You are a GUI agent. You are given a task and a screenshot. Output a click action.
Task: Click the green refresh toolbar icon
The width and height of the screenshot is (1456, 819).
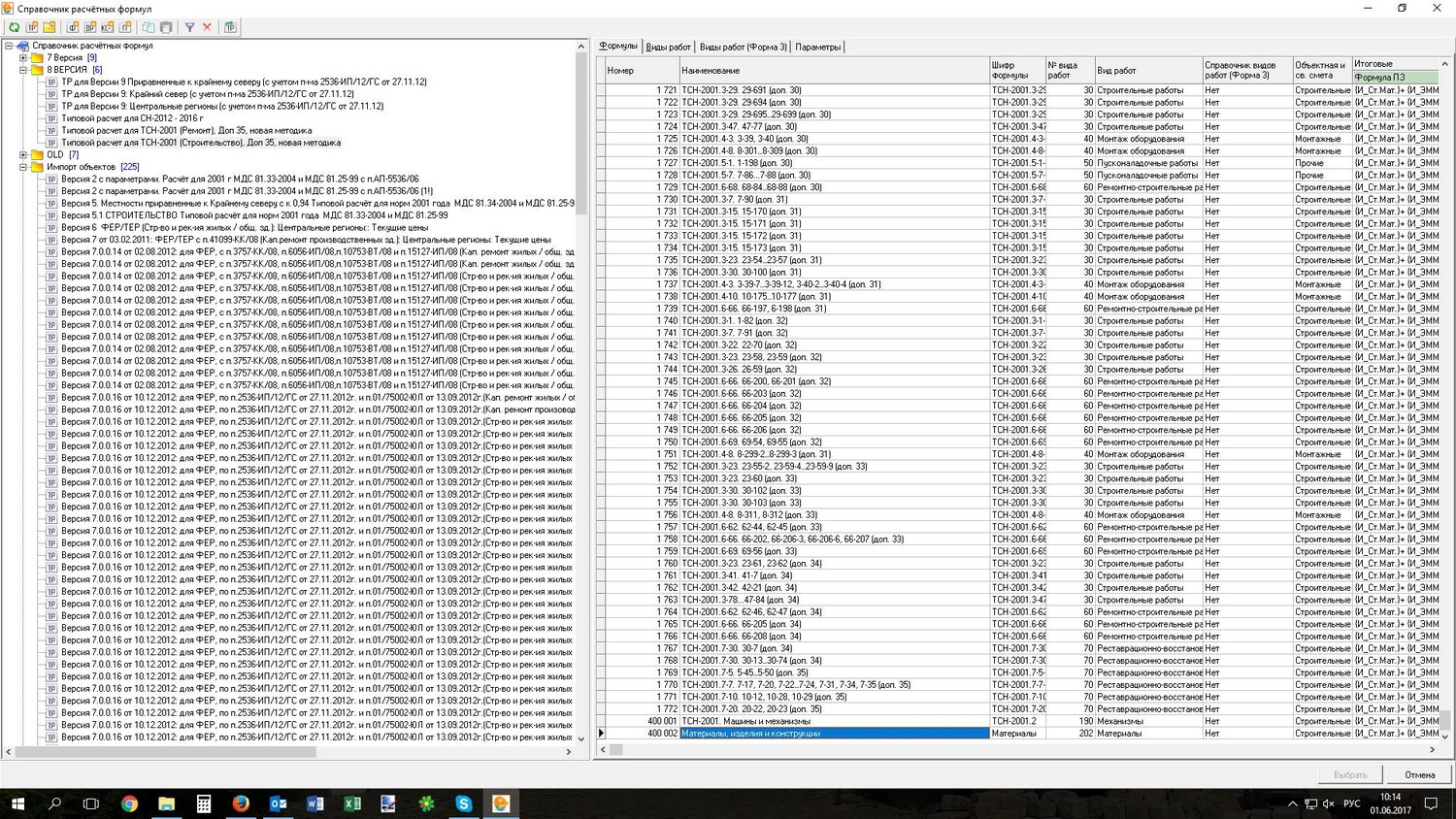point(14,27)
